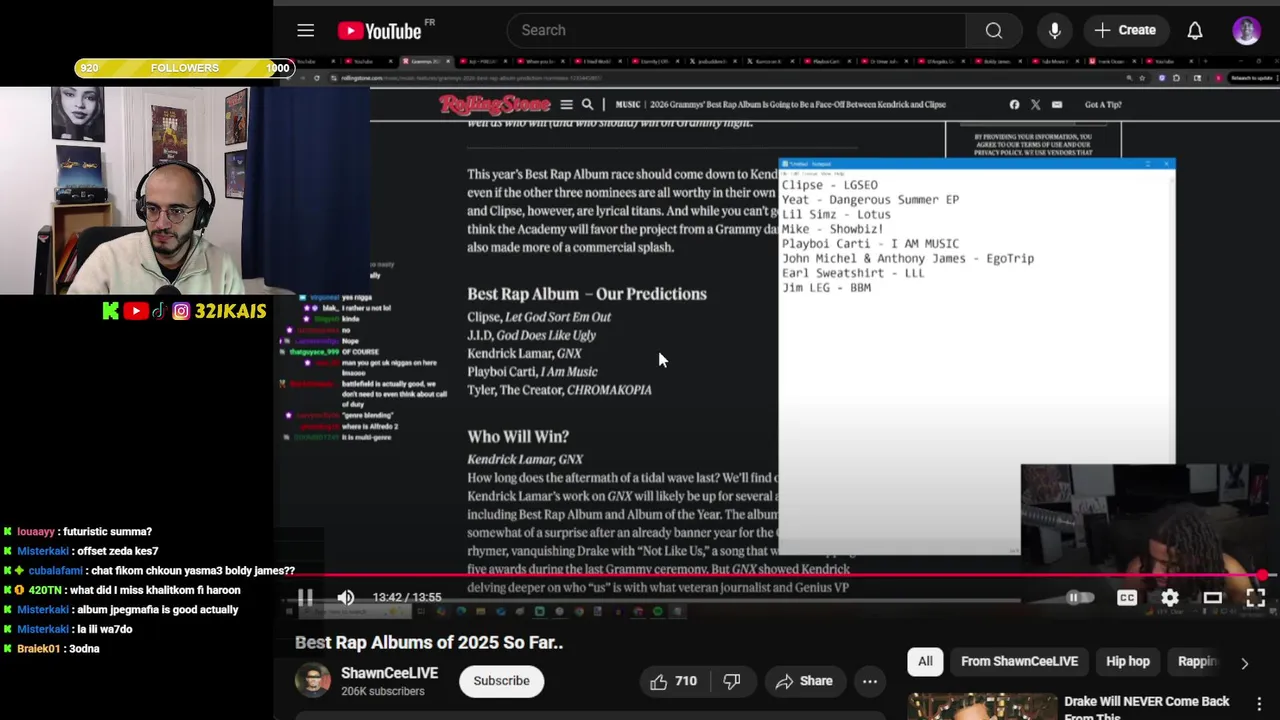The height and width of the screenshot is (720, 1280).
Task: Click the TikTok icon in overlay
Action: point(159,311)
